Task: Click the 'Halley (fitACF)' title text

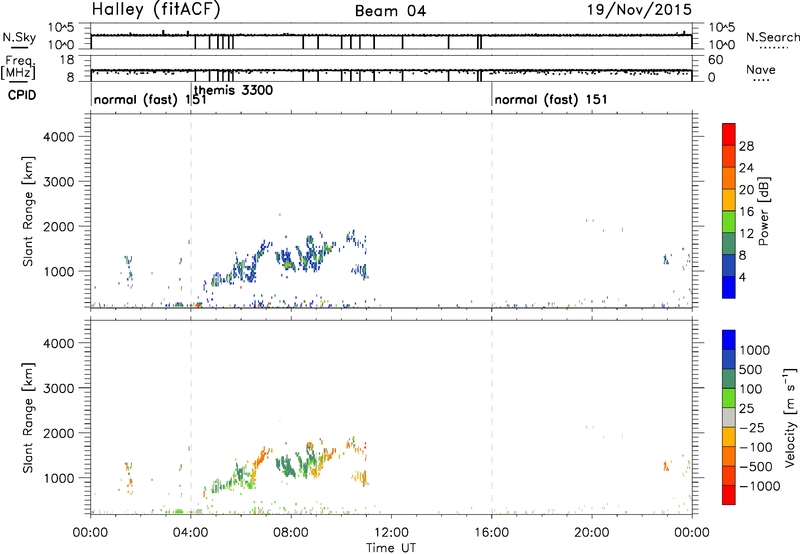Action: [x=156, y=10]
